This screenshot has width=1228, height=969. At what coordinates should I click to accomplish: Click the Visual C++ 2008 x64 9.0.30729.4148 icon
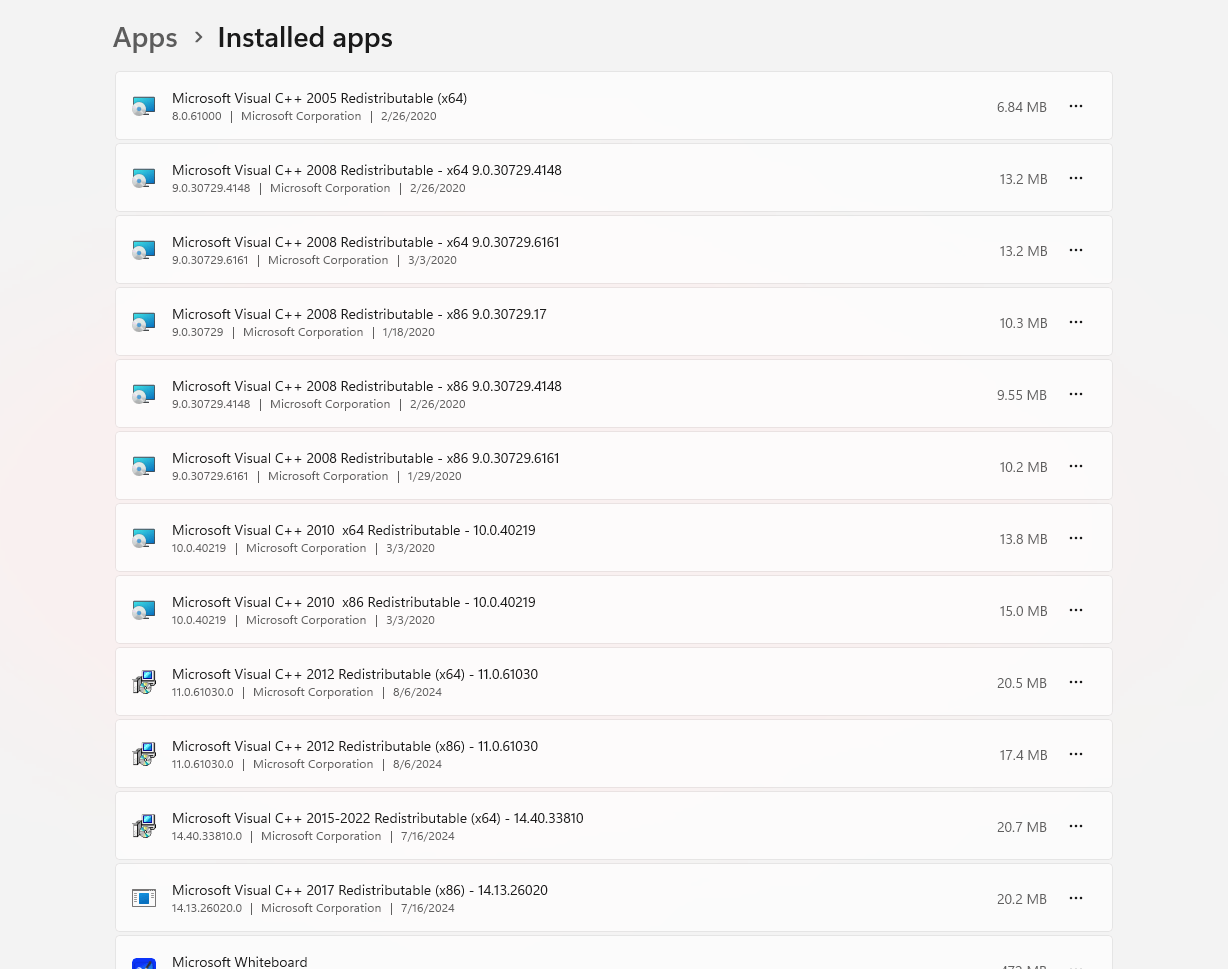coord(144,178)
